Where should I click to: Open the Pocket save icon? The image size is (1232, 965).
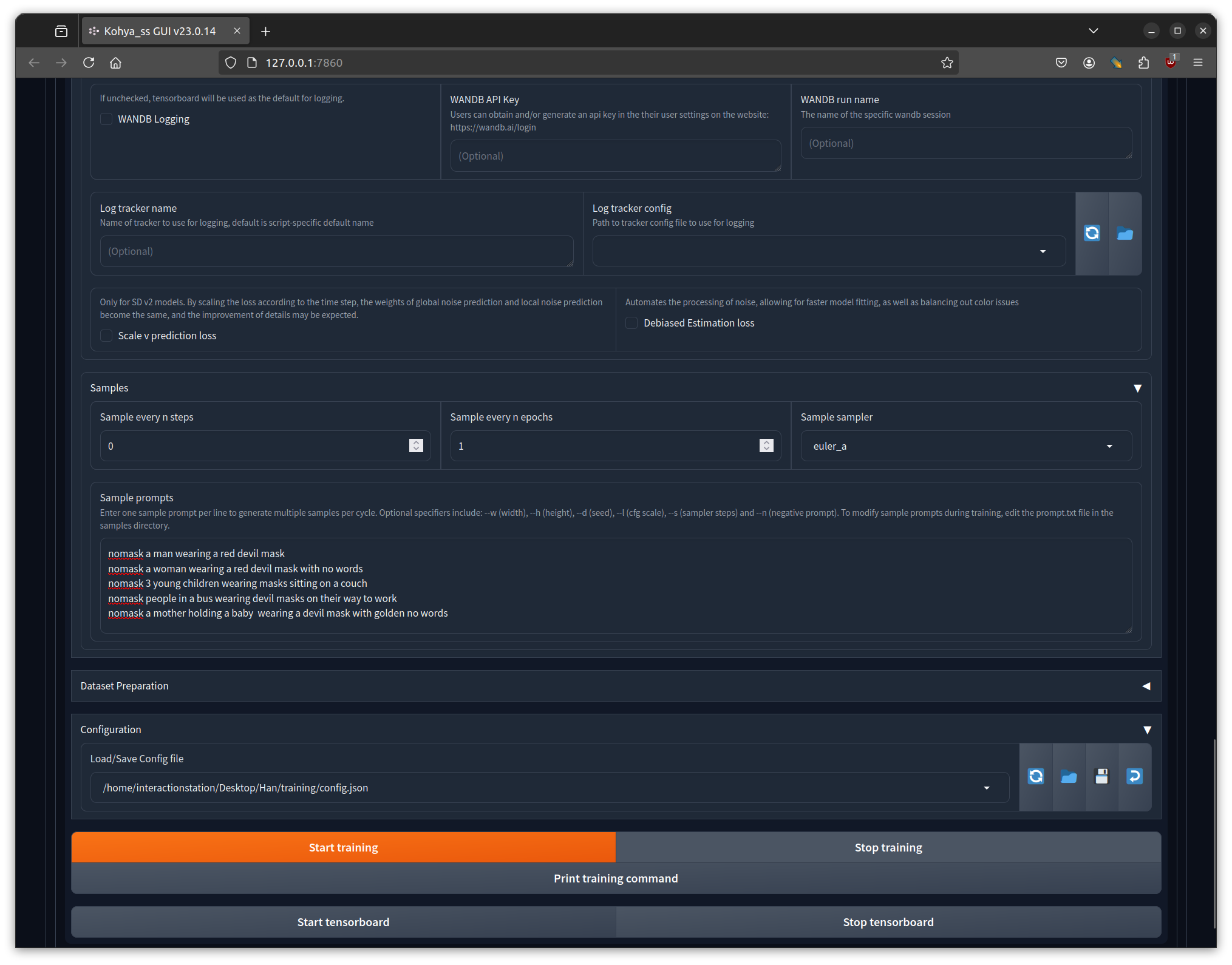(x=1061, y=63)
